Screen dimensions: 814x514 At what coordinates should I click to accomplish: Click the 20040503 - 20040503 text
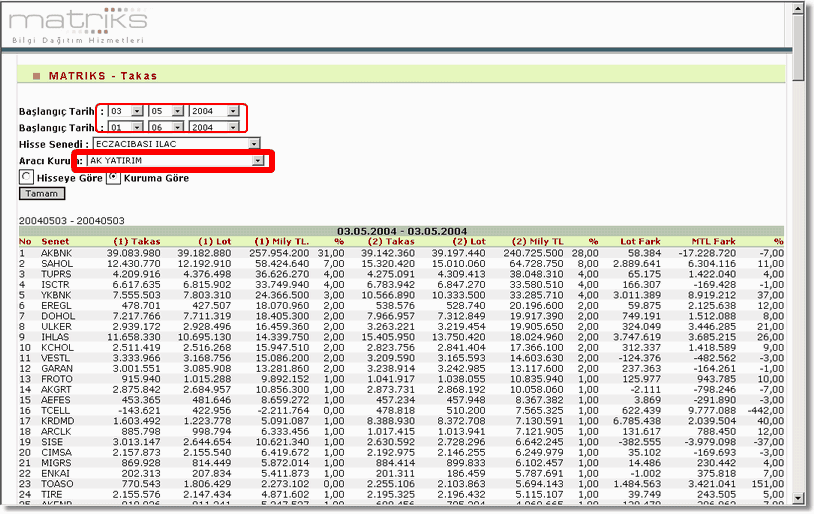[72, 221]
